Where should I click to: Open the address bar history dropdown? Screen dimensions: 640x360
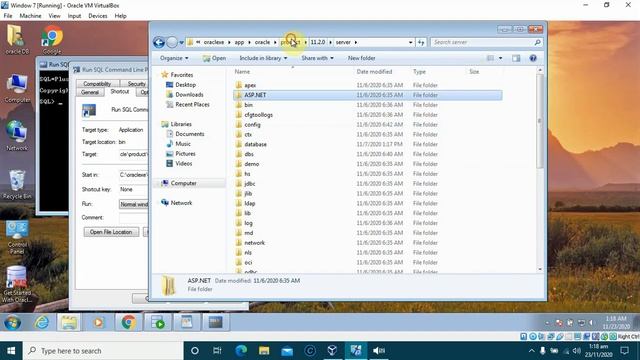click(x=410, y=42)
